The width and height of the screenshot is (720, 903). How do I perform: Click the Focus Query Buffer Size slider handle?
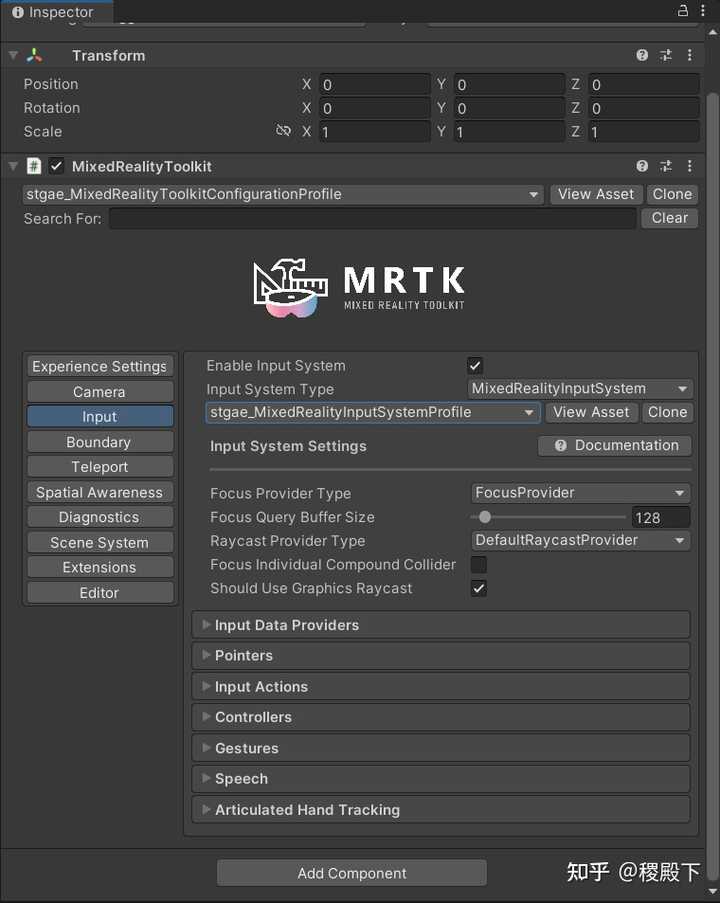click(x=485, y=517)
